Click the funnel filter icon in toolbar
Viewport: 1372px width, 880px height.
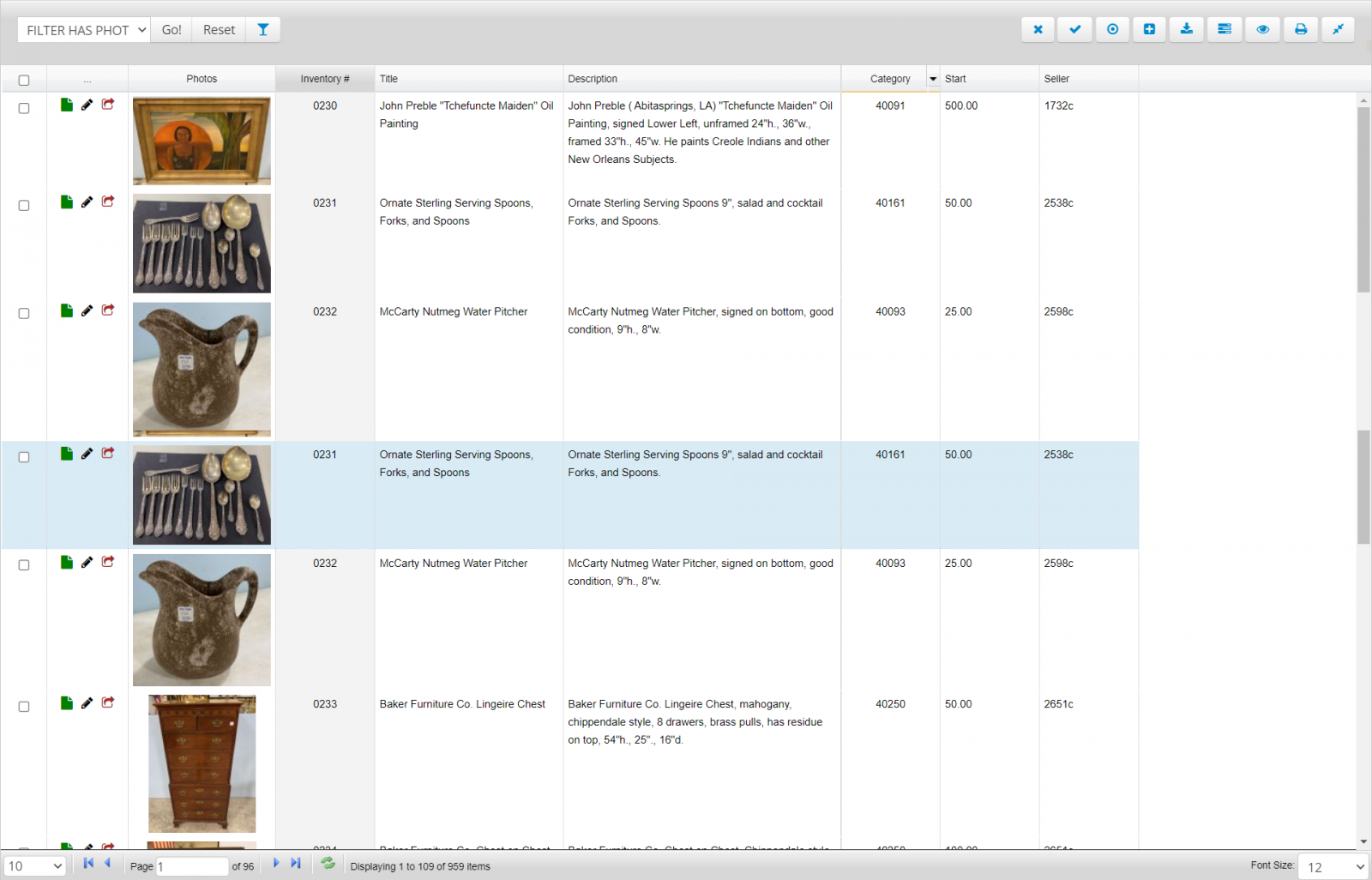[262, 30]
